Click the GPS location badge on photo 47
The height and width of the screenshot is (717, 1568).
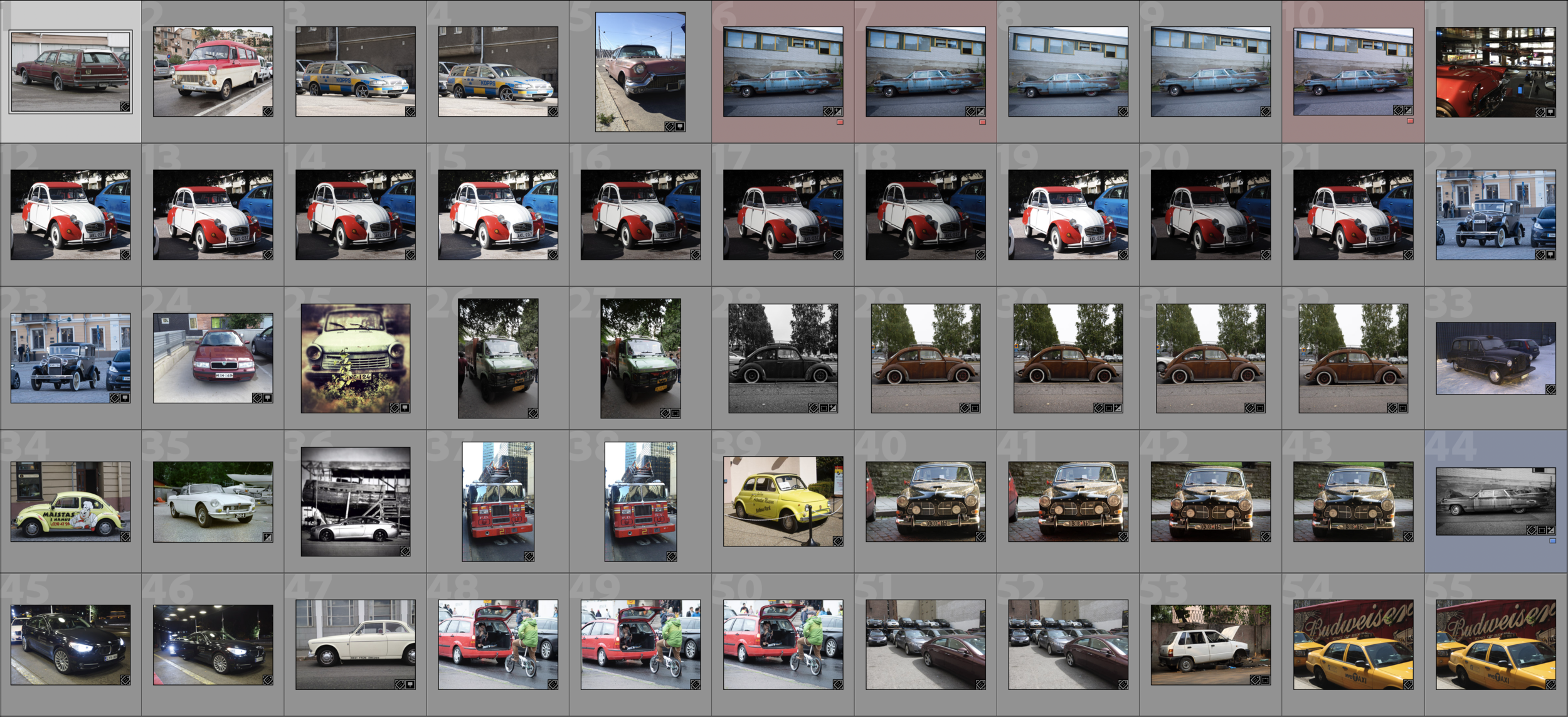click(x=410, y=684)
